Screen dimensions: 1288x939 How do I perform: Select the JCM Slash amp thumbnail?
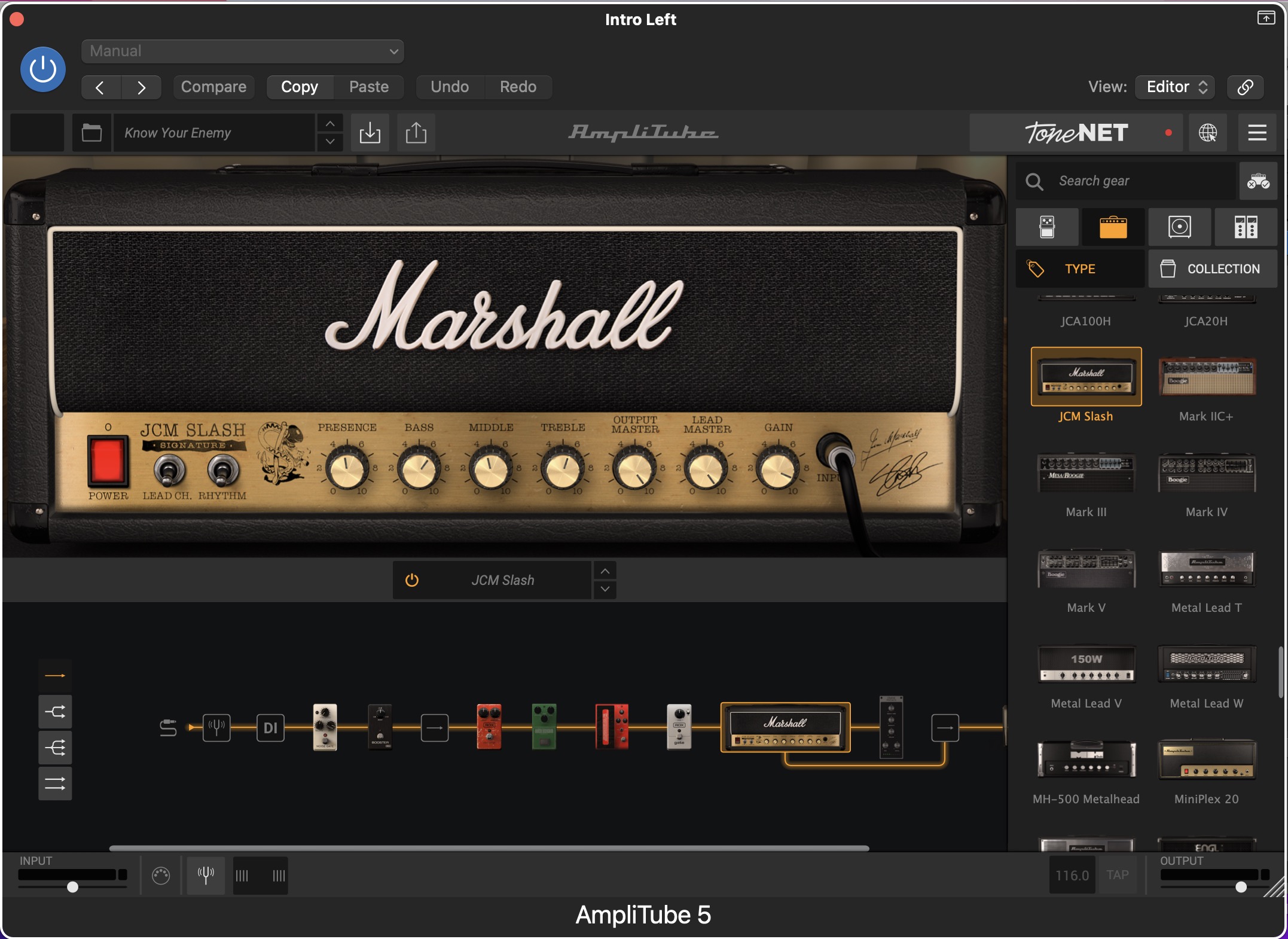pos(1086,377)
